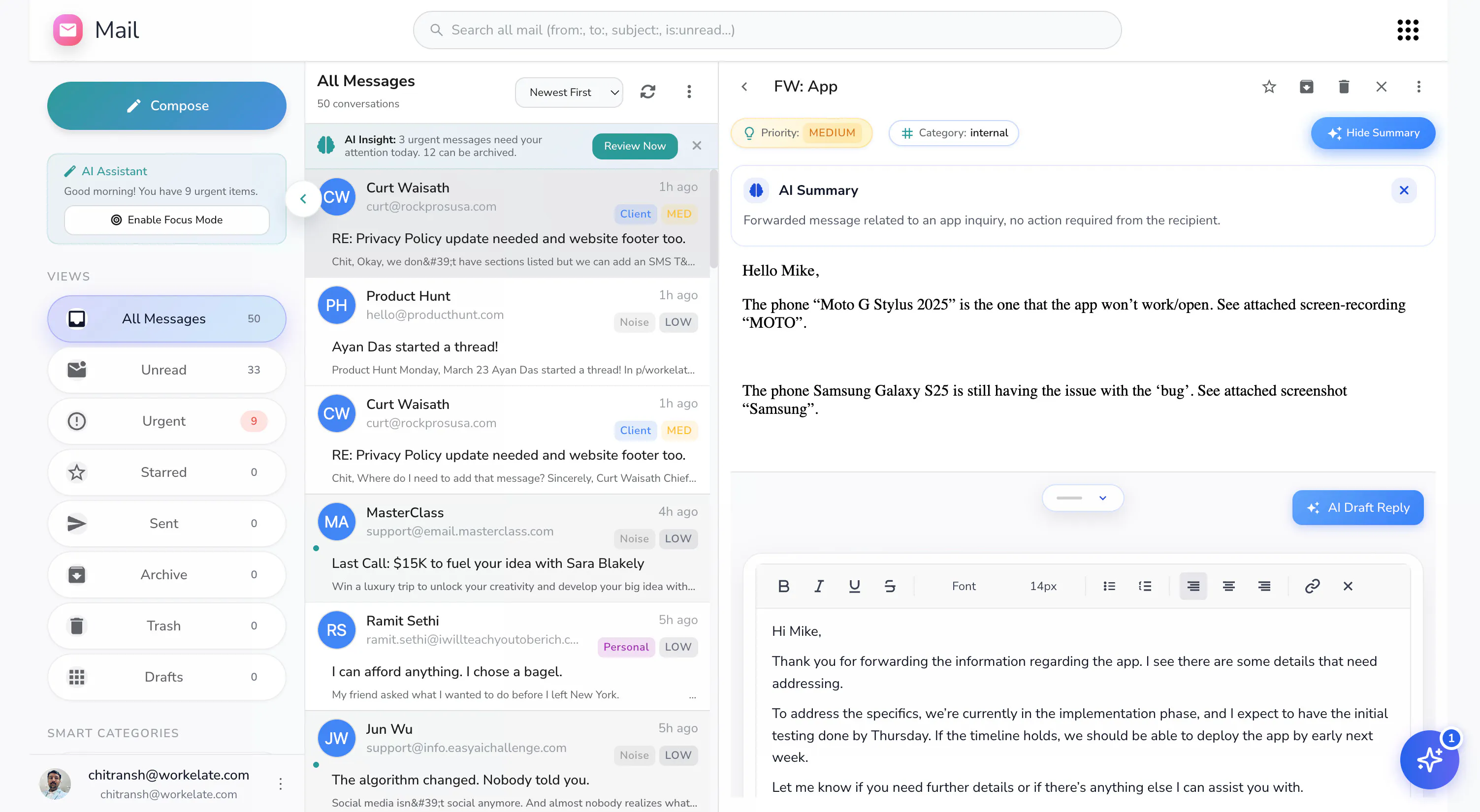Close the FW: App email view
1480x812 pixels.
tap(1381, 87)
